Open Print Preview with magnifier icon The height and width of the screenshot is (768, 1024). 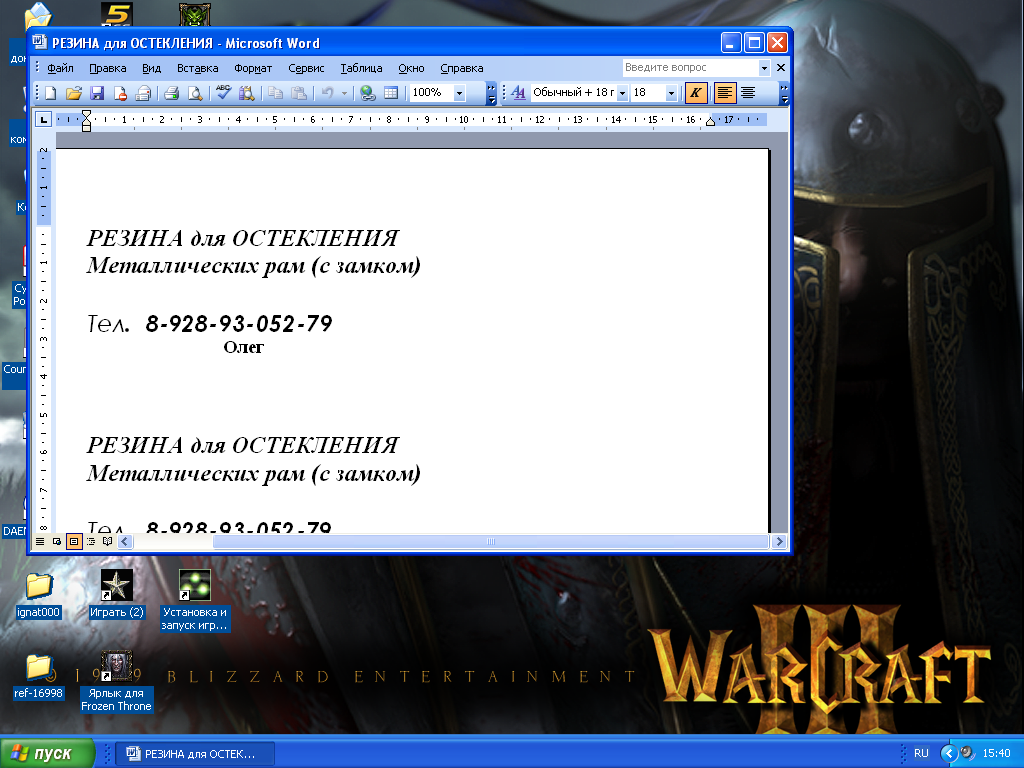pos(195,93)
